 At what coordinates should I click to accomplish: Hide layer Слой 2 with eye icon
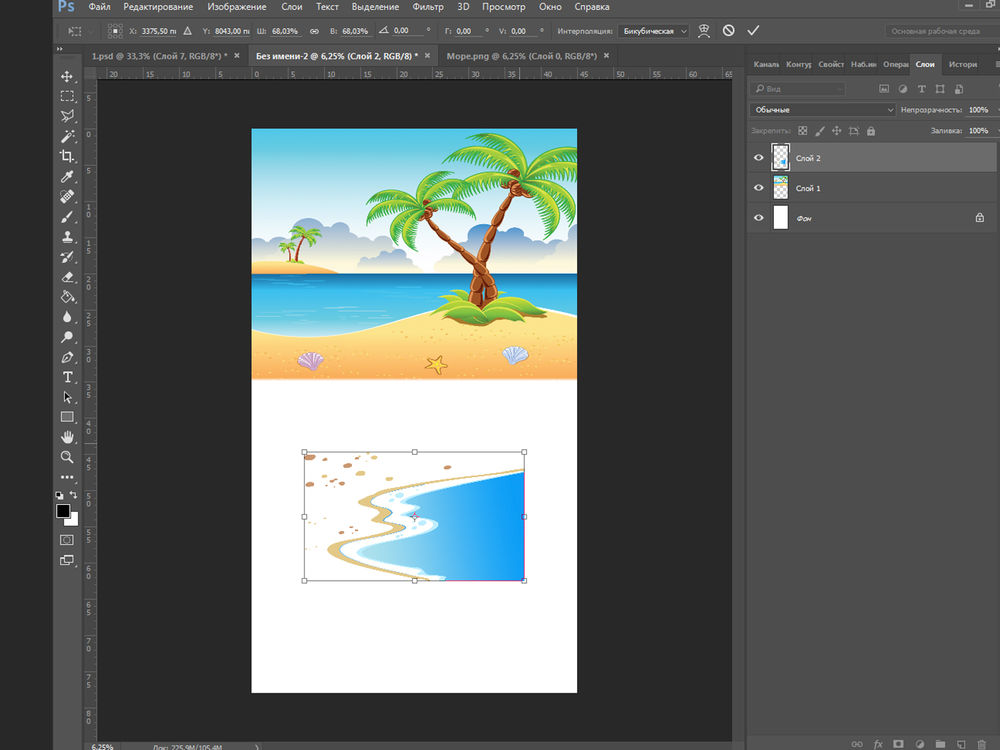tap(758, 158)
